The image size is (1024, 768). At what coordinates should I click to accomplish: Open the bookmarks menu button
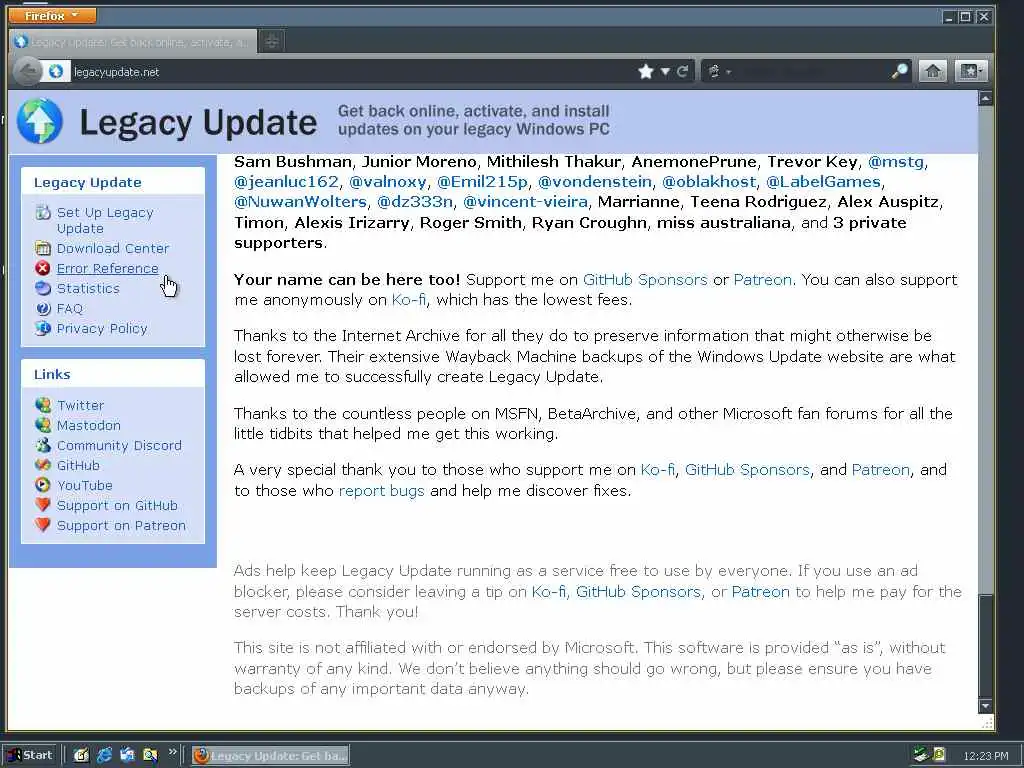970,71
